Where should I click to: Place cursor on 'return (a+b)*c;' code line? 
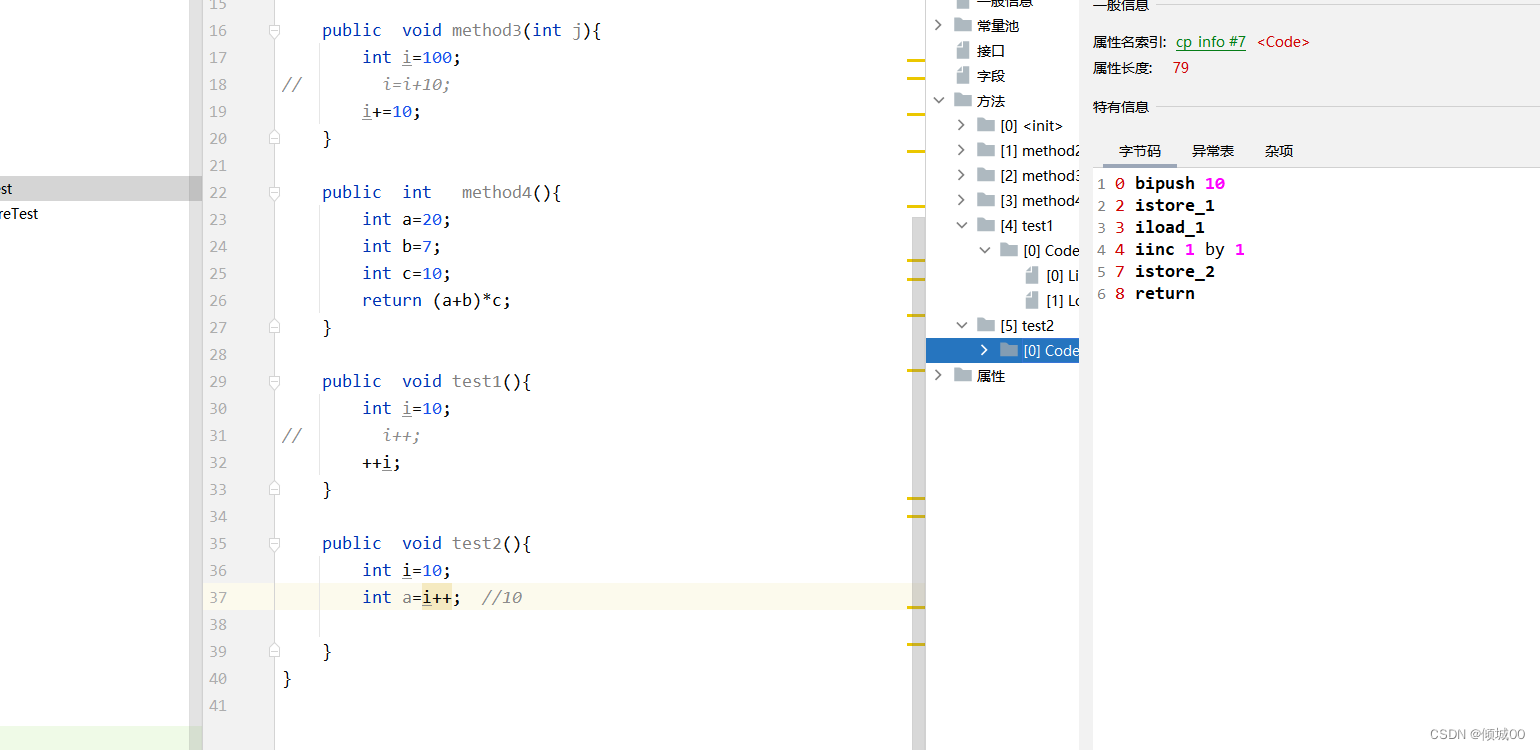(437, 301)
